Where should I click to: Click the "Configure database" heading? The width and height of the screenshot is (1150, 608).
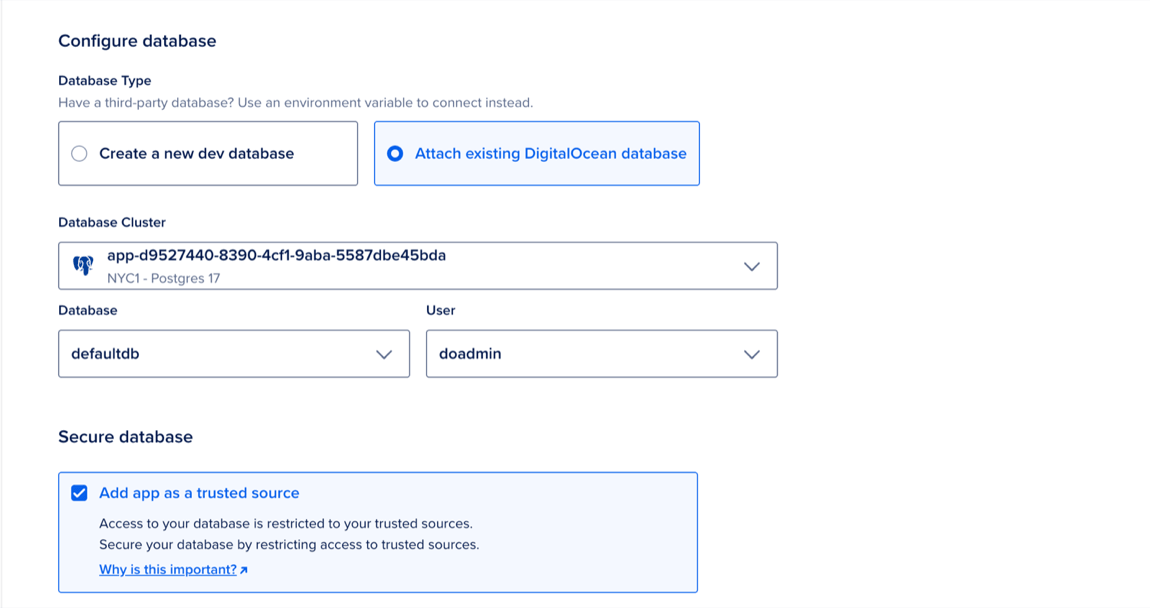click(x=137, y=41)
